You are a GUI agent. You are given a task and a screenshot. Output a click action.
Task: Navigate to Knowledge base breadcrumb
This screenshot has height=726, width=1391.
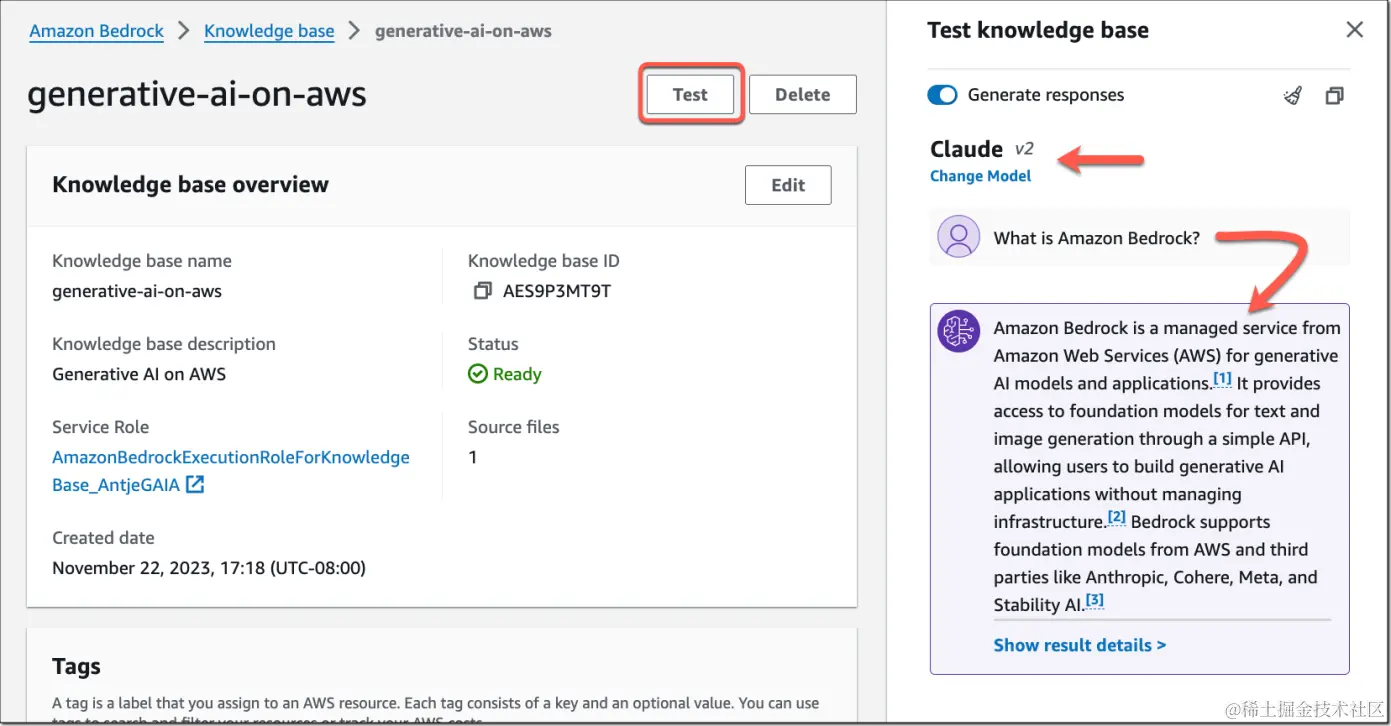pyautogui.click(x=269, y=31)
